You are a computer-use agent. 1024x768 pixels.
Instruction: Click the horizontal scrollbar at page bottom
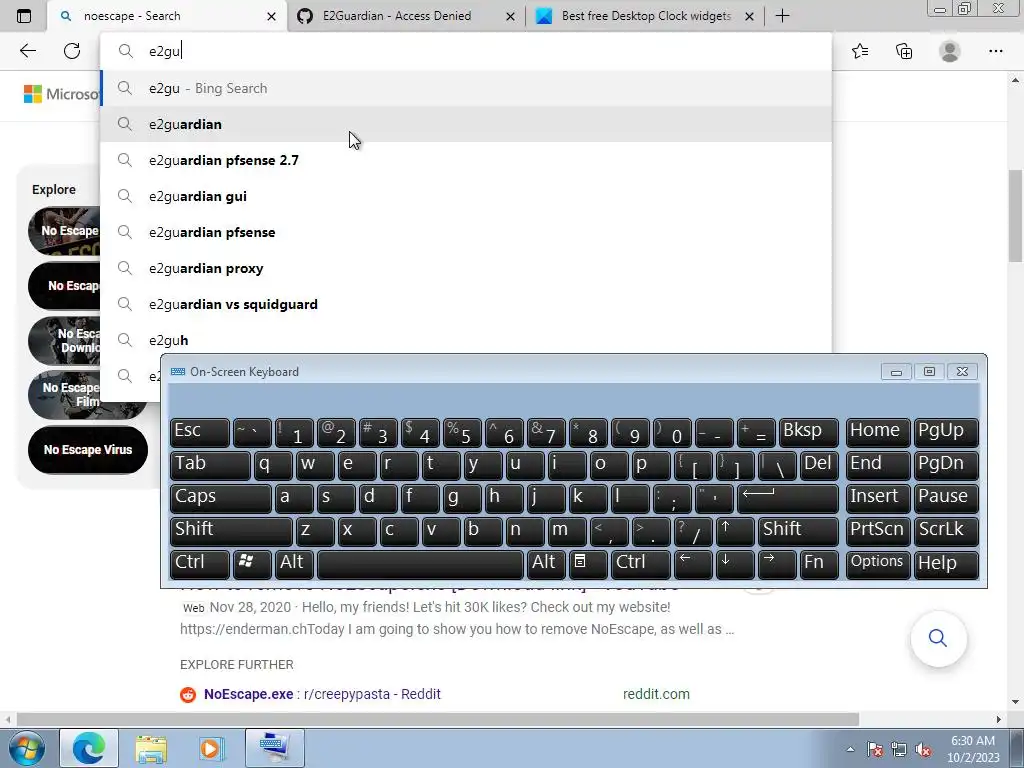click(438, 719)
